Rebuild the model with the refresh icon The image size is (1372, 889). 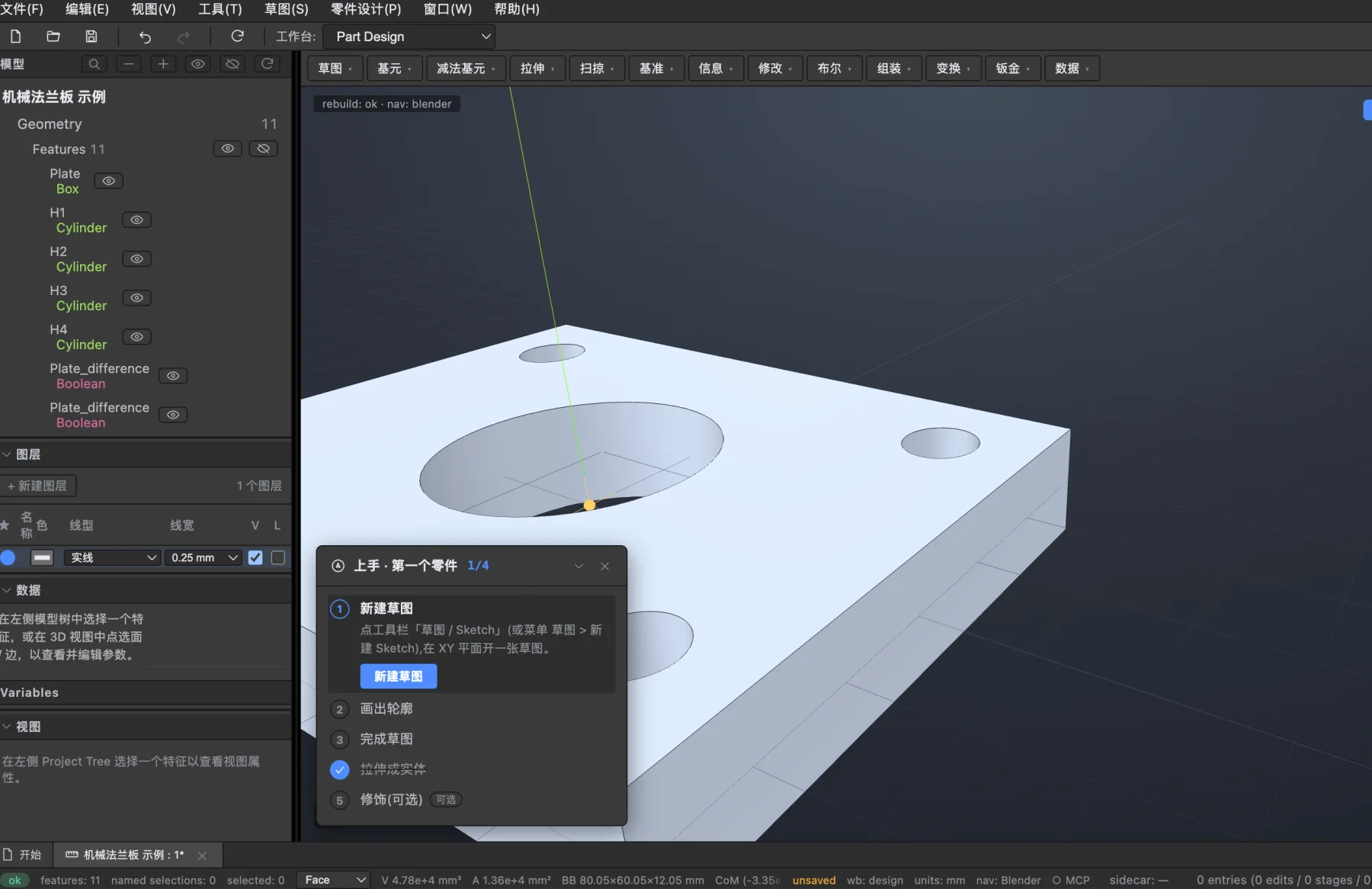pos(237,37)
